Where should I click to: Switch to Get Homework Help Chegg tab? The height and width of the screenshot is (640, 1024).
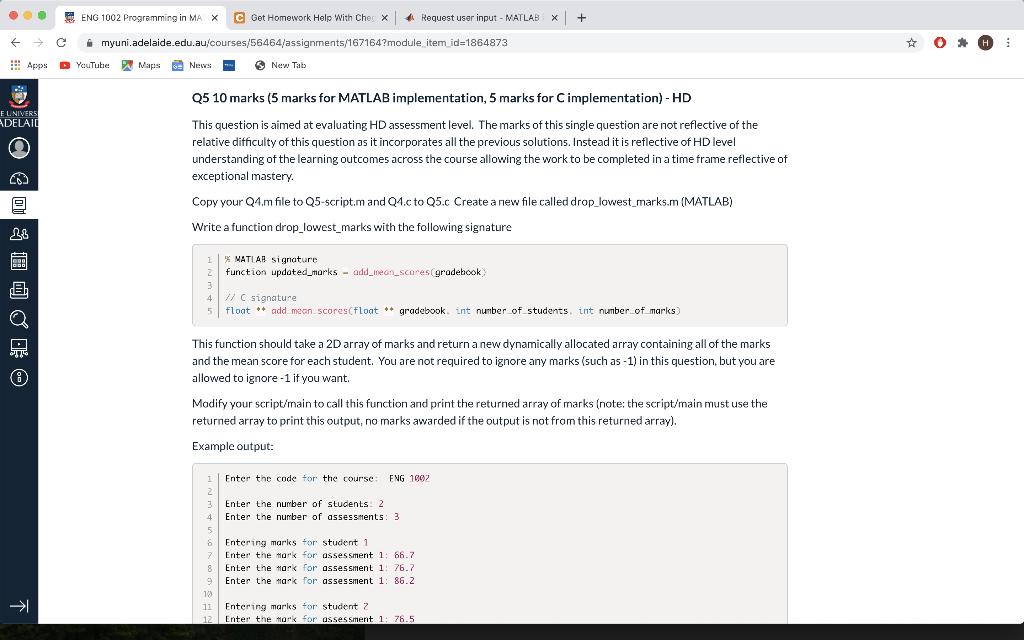point(312,18)
